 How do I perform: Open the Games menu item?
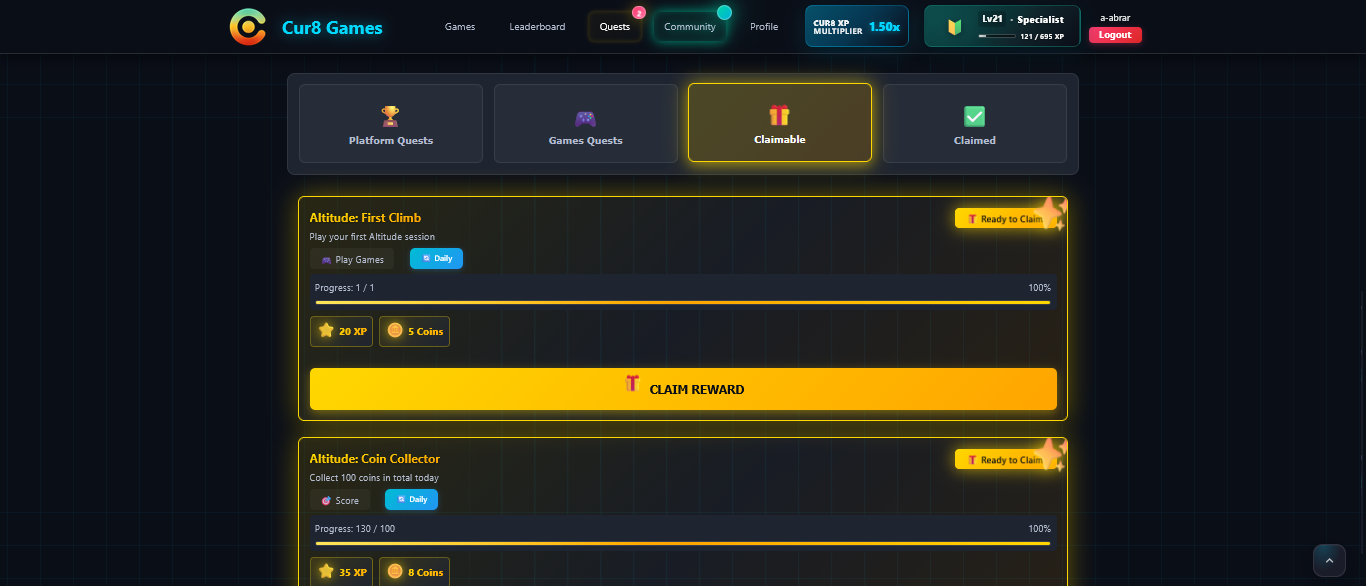coord(460,27)
